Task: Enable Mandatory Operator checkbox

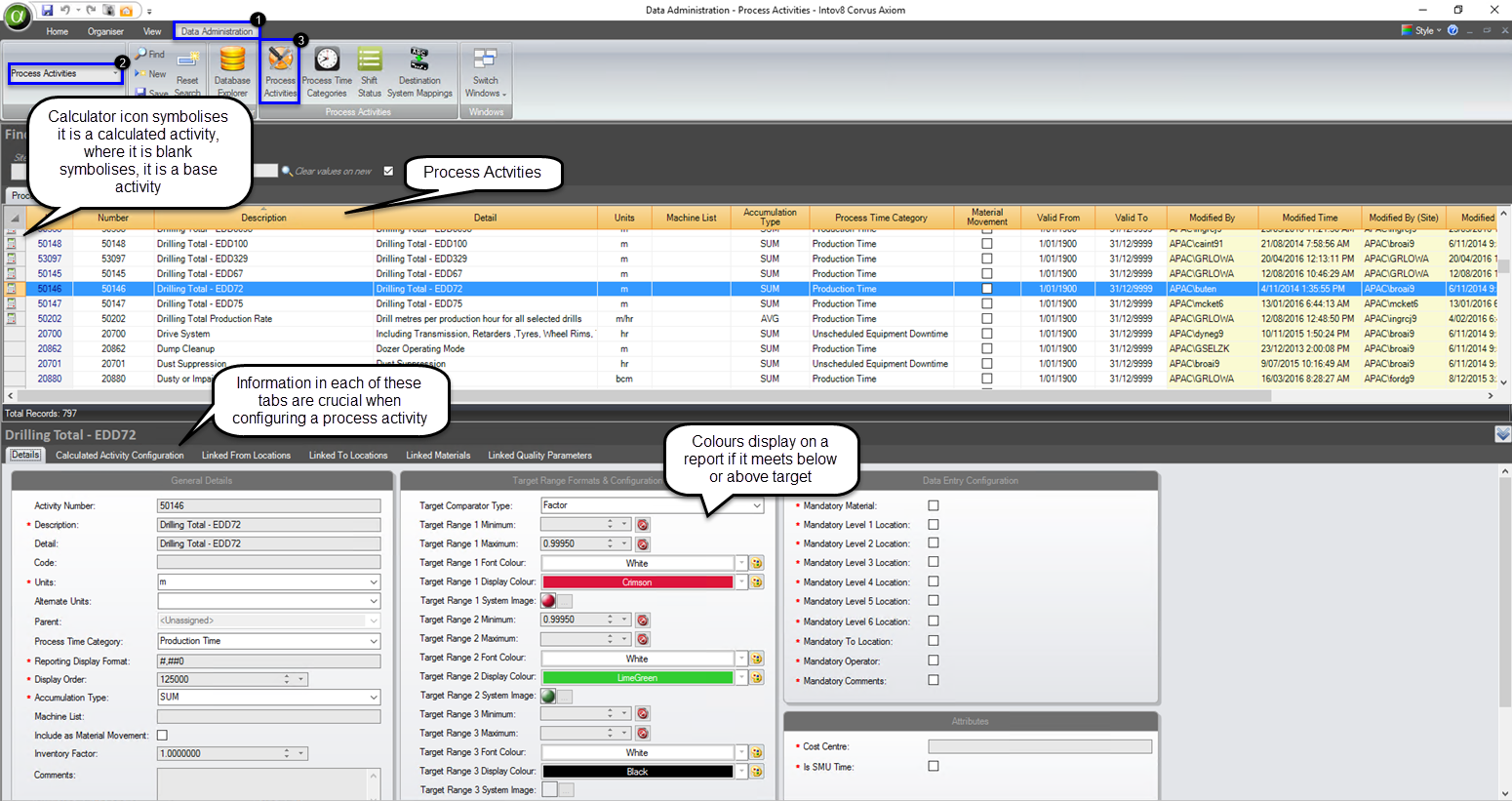Action: 934,661
